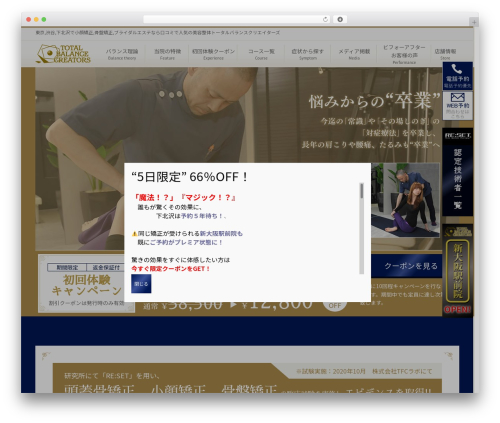Click the browser reload icon
Image resolution: width=500 pixels, height=423 pixels.
pyautogui.click(x=325, y=19)
